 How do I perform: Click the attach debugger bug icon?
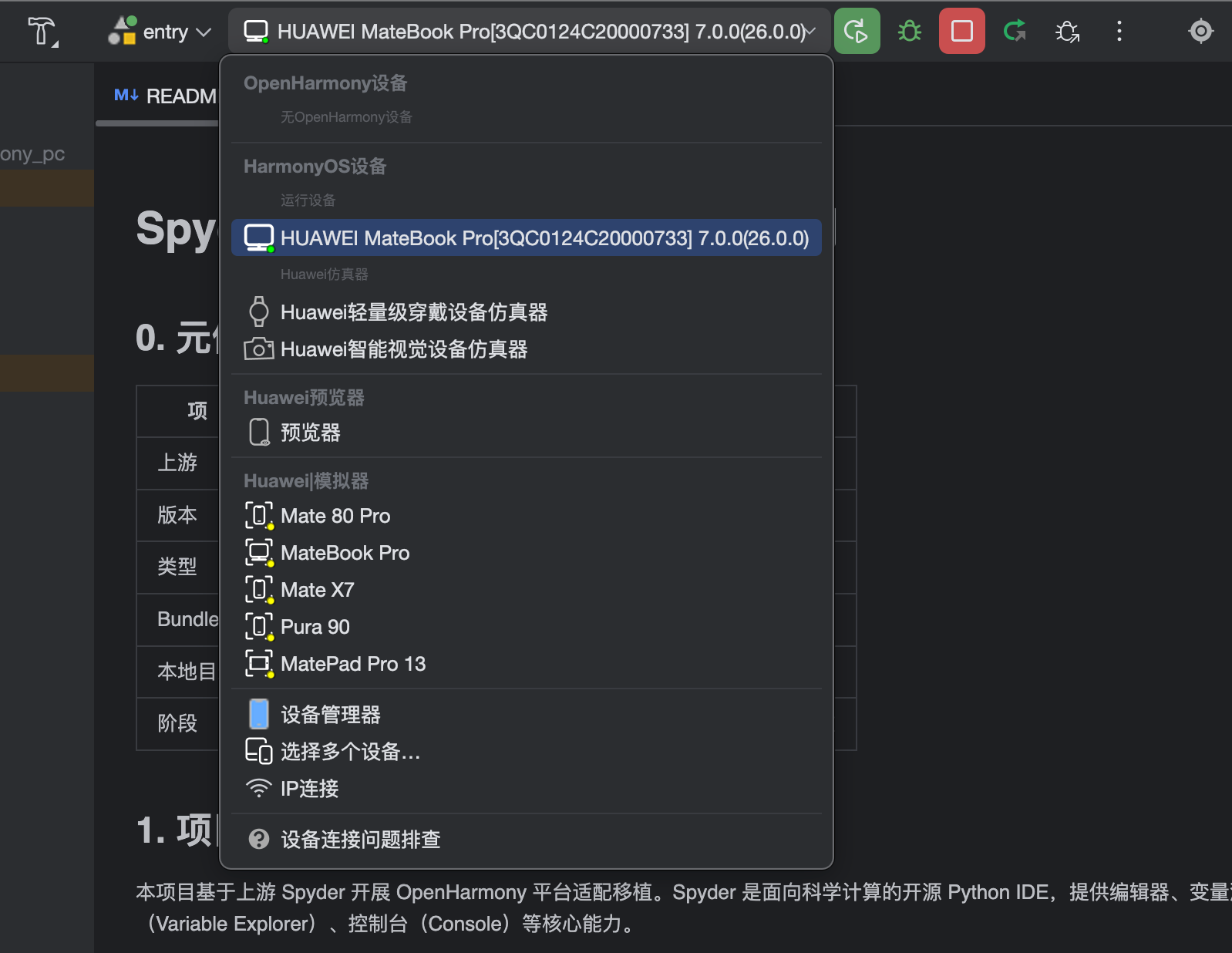click(x=1067, y=32)
